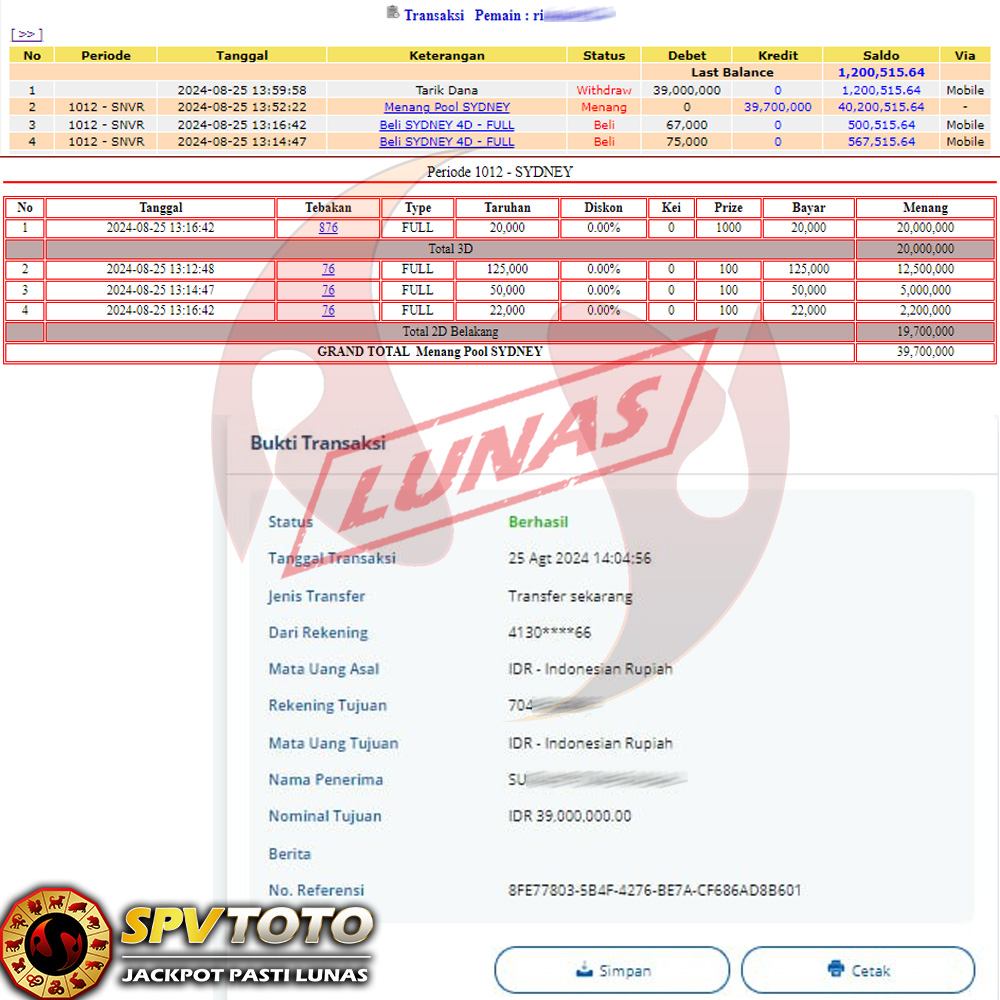Viewport: 1000px width, 1000px height.
Task: Open Beli SYDNEY 4D - FULL at 13:14:47
Action: [x=447, y=142]
